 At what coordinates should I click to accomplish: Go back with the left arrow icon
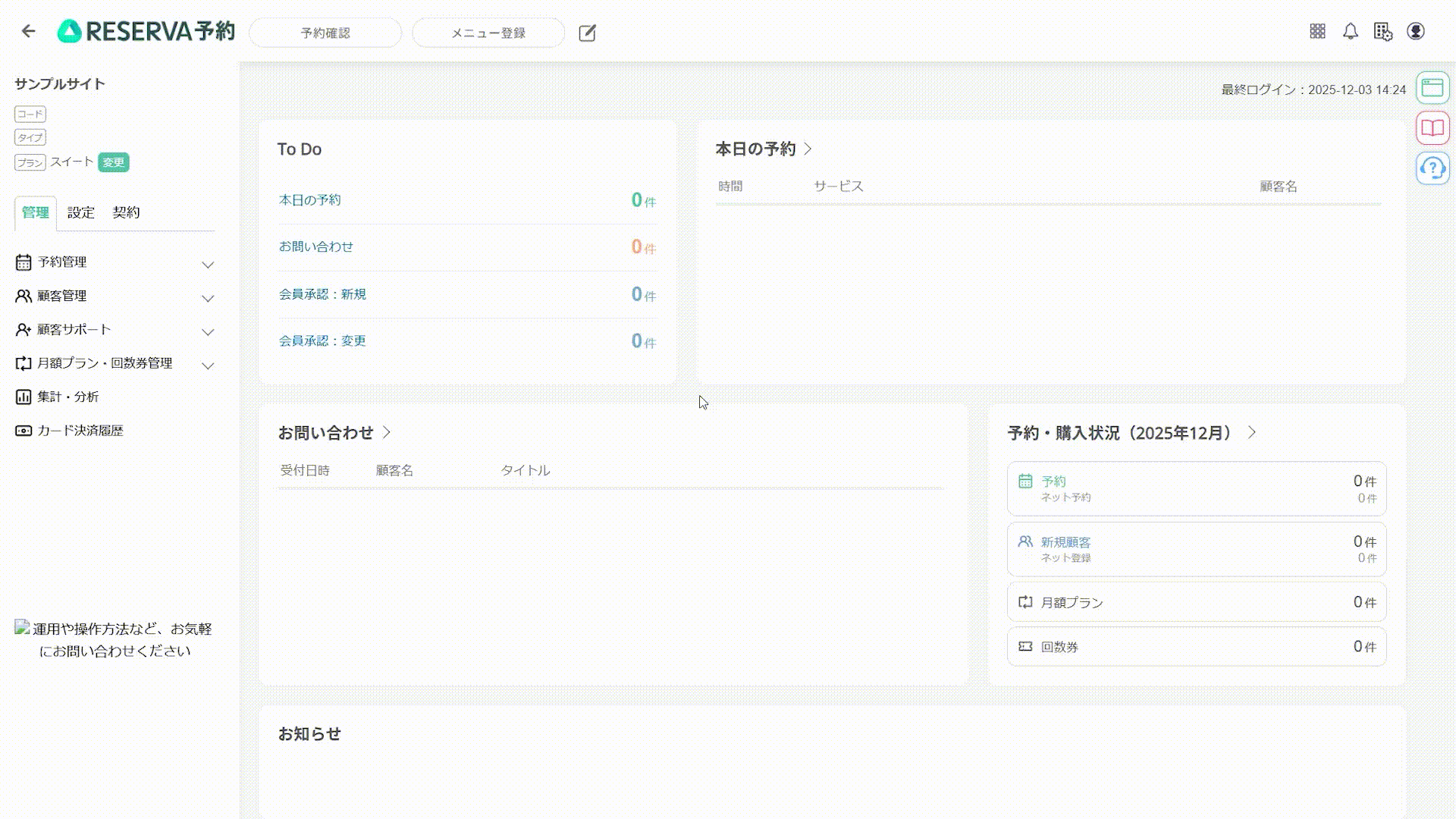28,31
